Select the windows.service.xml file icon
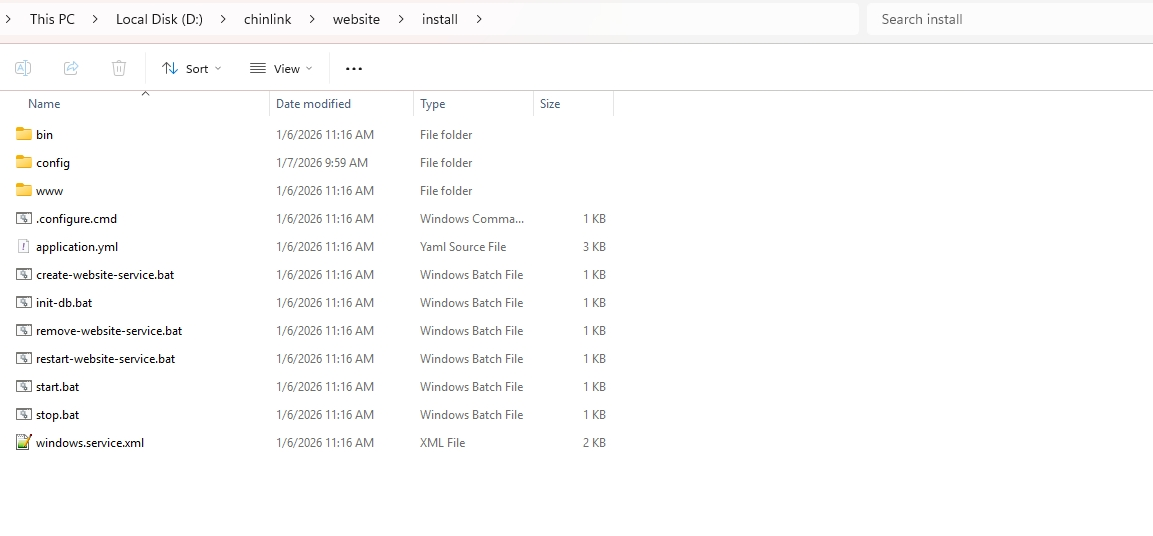Image resolution: width=1153 pixels, height=536 pixels. click(x=24, y=442)
